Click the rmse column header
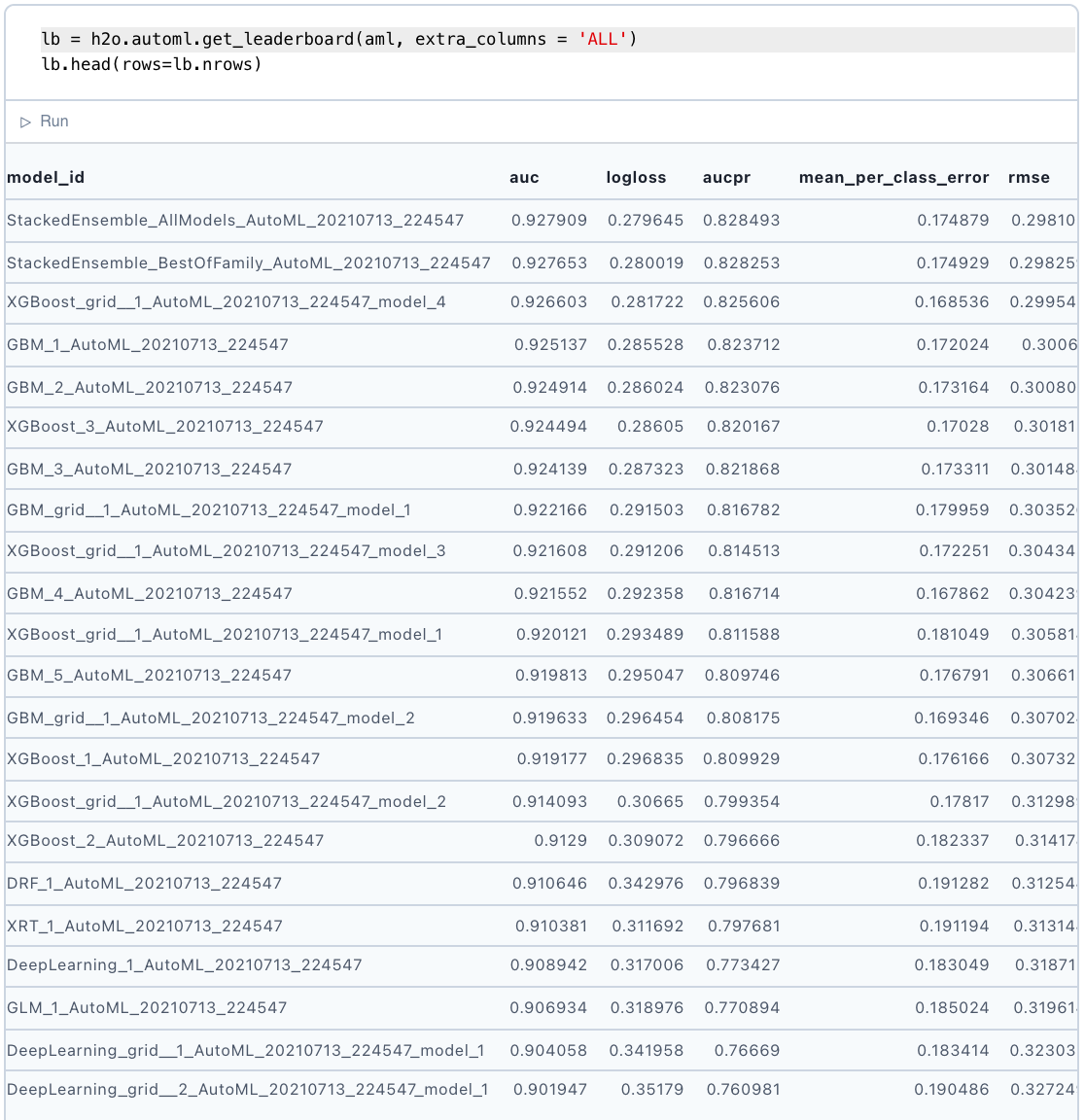Image resolution: width=1085 pixels, height=1120 pixels. pos(1029,177)
